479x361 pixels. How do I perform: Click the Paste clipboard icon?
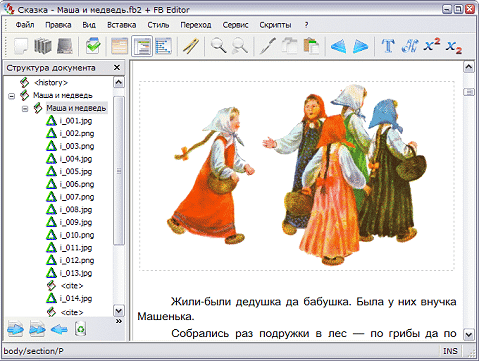coord(311,46)
